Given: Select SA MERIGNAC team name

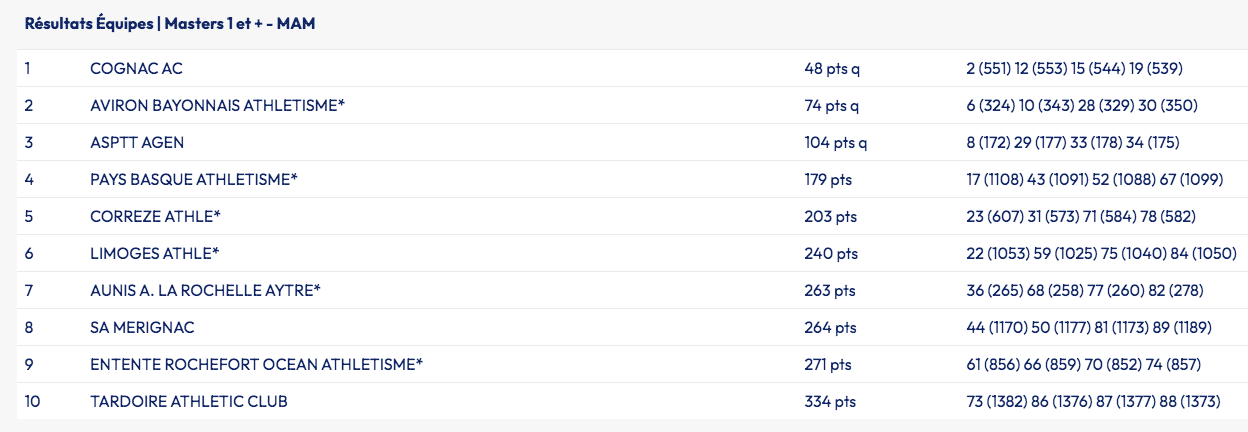Looking at the screenshot, I should pyautogui.click(x=142, y=328).
